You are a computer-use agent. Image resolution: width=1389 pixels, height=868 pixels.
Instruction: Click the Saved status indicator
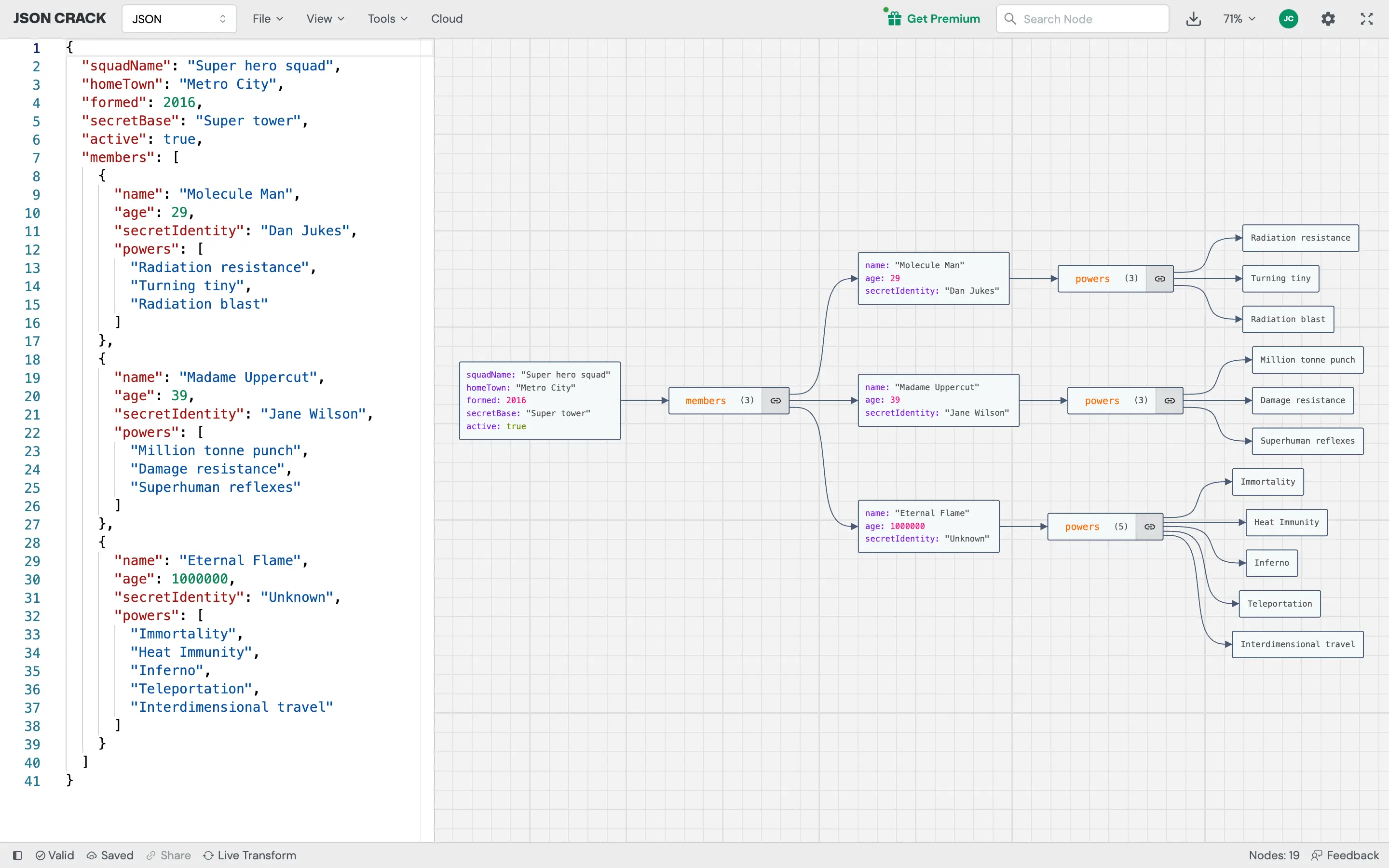(110, 855)
